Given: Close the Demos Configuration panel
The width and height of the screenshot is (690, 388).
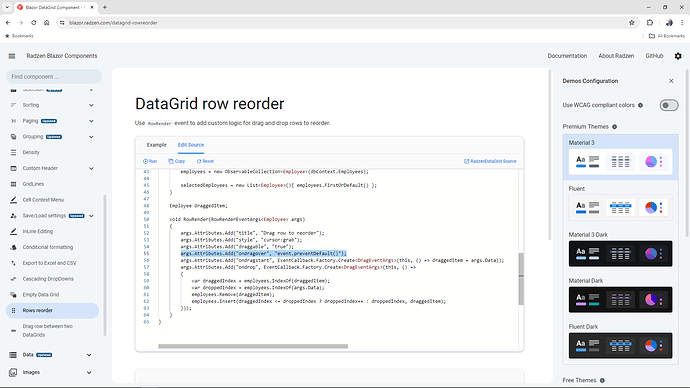Looking at the screenshot, I should [671, 81].
